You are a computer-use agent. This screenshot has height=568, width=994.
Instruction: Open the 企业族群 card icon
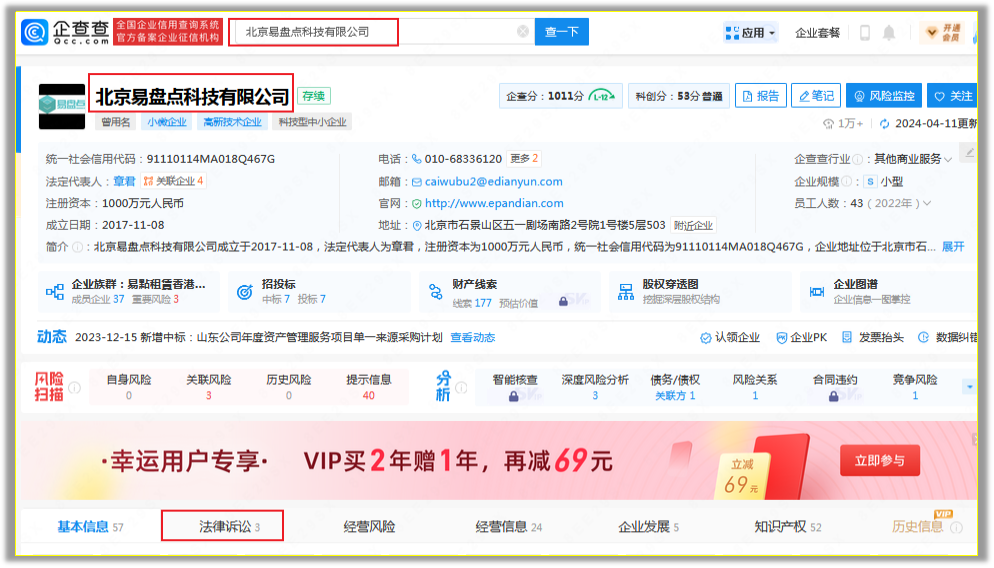click(55, 292)
